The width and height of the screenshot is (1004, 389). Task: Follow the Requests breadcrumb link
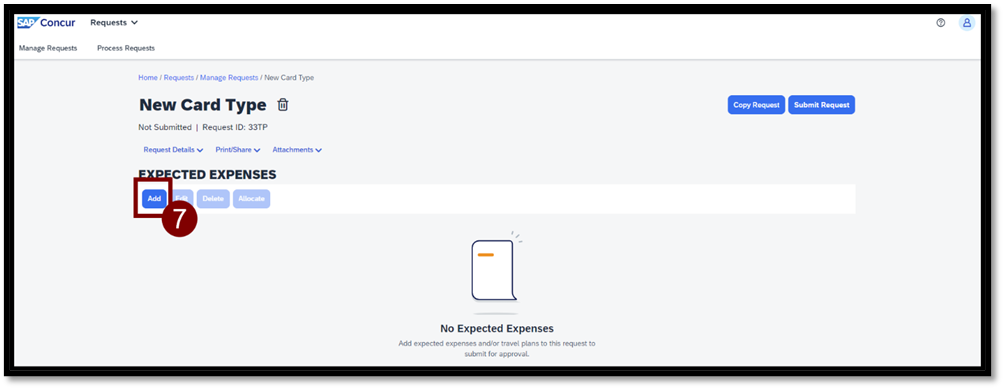pyautogui.click(x=179, y=77)
